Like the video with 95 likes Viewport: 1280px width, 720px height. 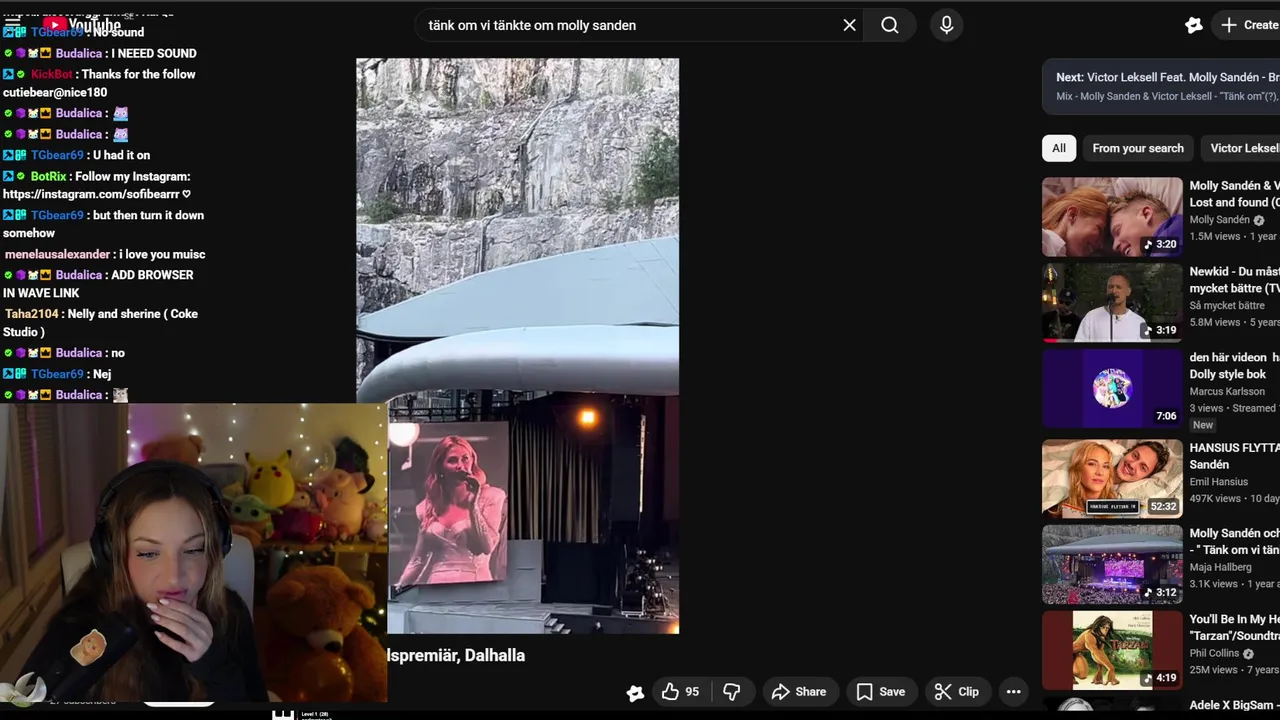(x=680, y=692)
